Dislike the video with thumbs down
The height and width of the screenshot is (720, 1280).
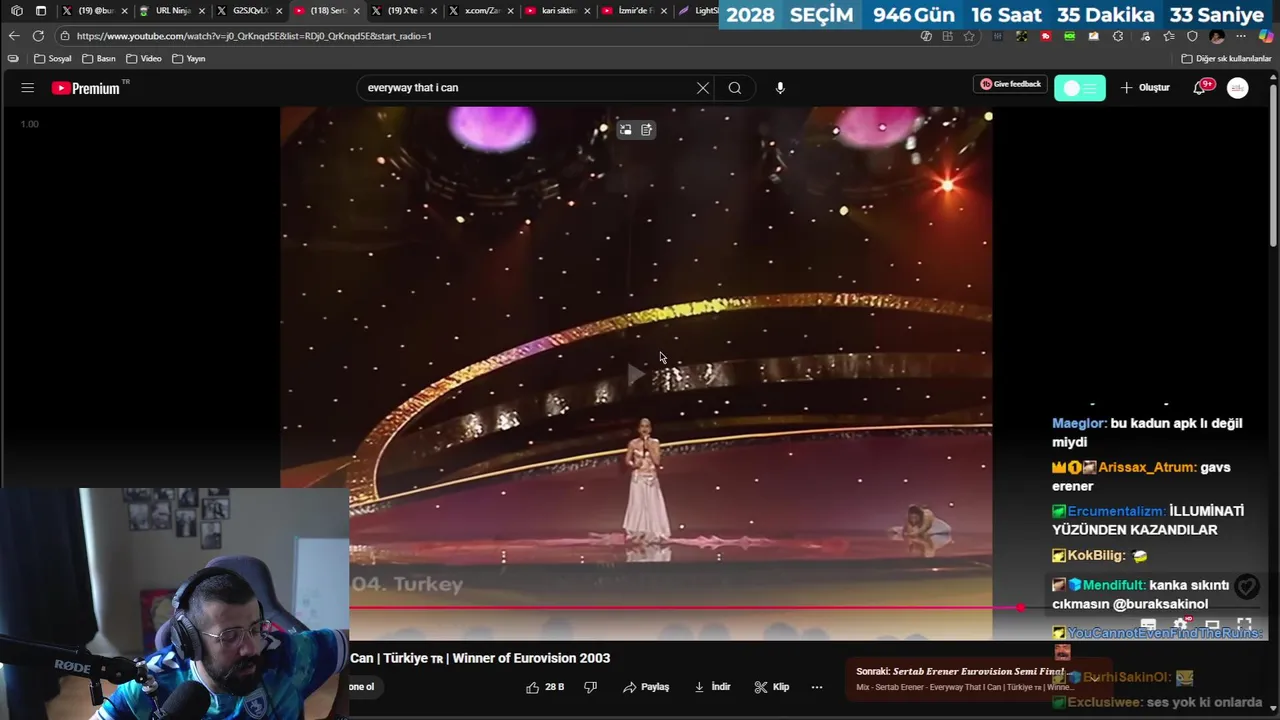pyautogui.click(x=590, y=687)
